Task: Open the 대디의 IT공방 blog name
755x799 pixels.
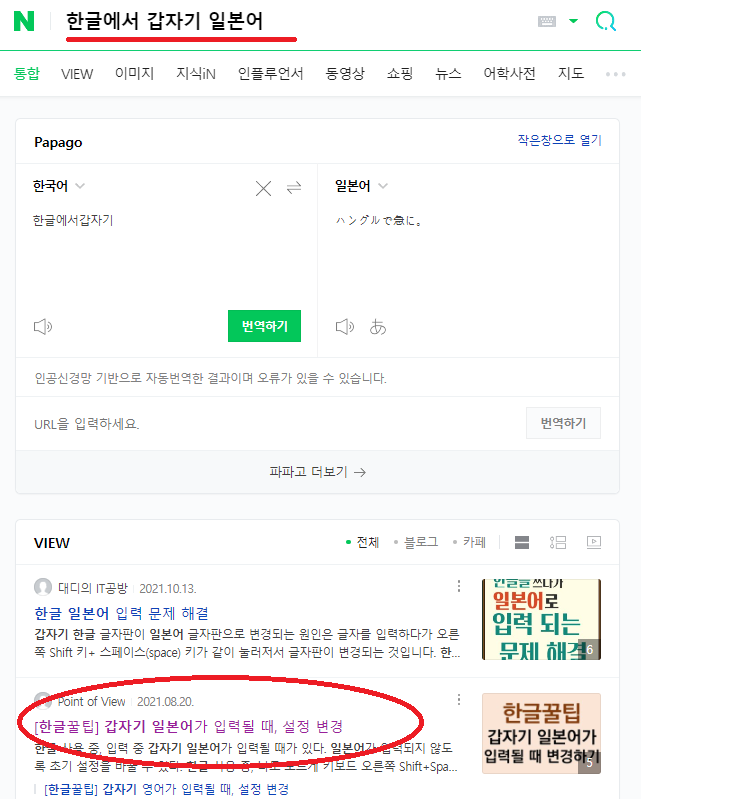Action: coord(93,589)
